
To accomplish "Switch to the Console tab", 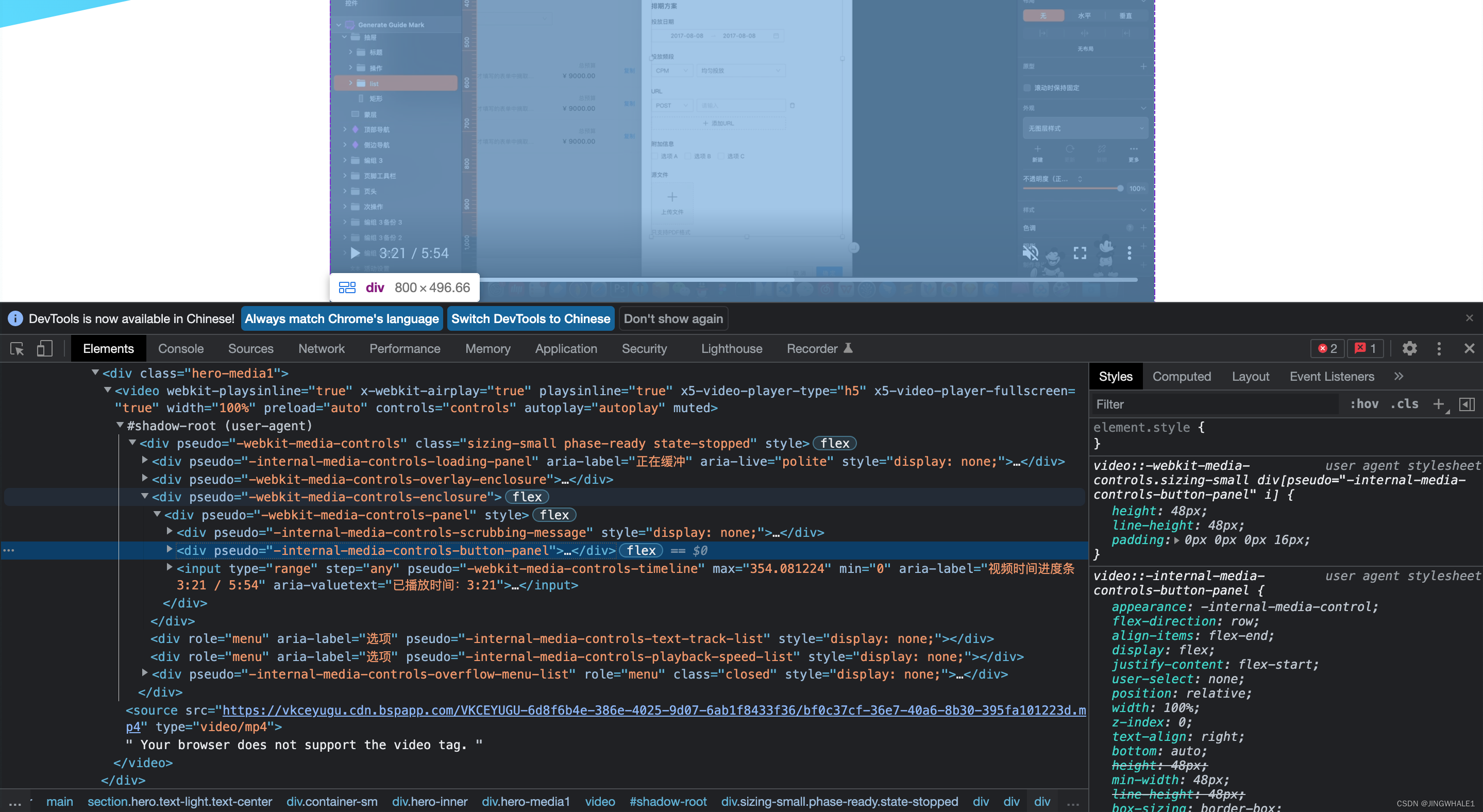I will [181, 349].
